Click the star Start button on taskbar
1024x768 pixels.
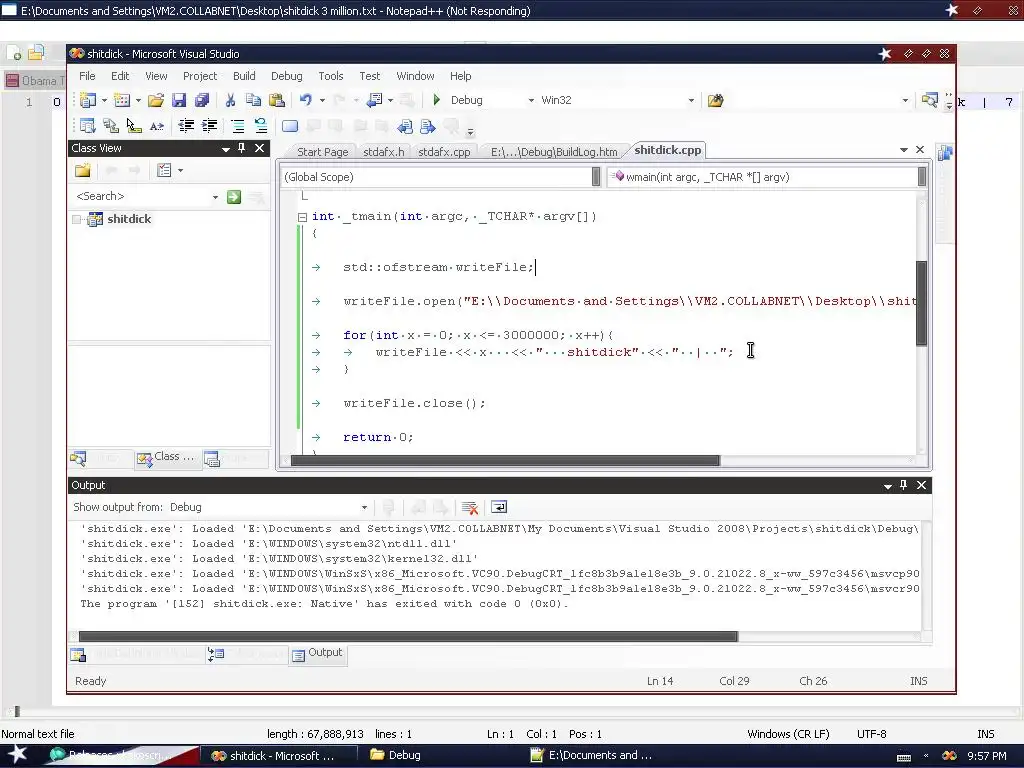18,755
